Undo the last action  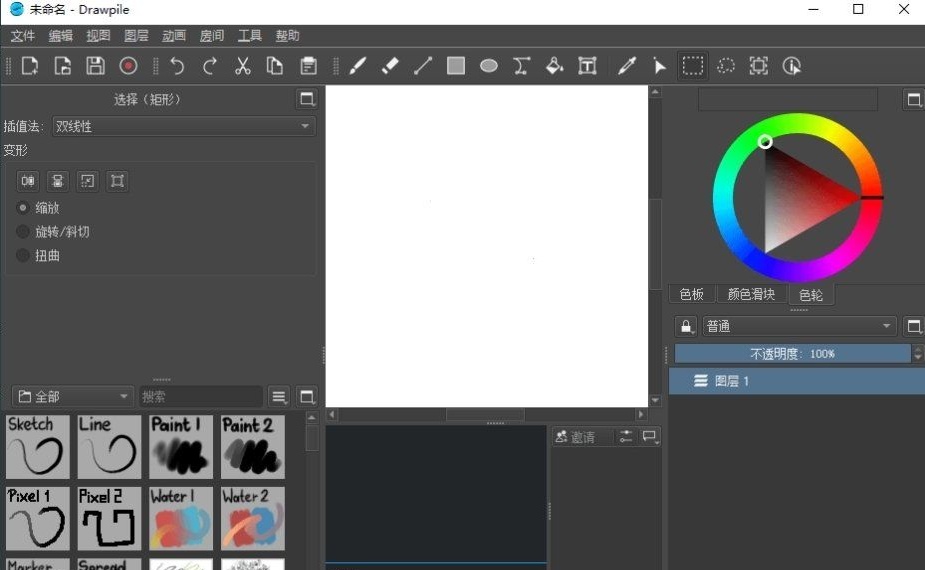pos(177,65)
